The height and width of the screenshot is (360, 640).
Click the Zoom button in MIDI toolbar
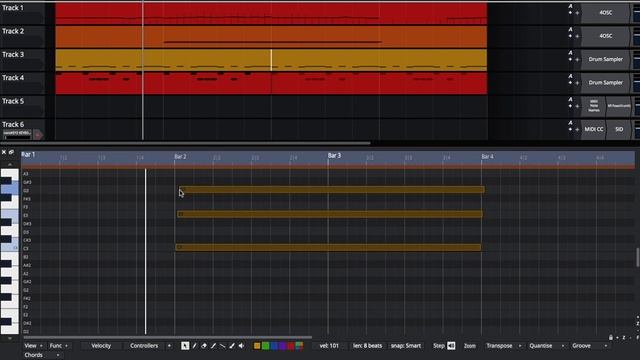[x=469, y=346]
